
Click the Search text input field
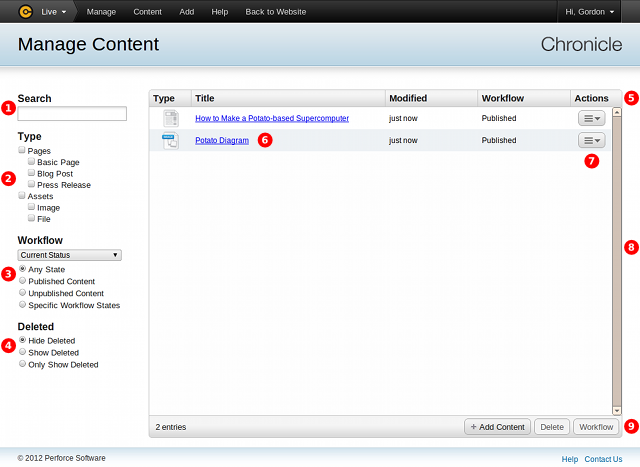pos(72,114)
